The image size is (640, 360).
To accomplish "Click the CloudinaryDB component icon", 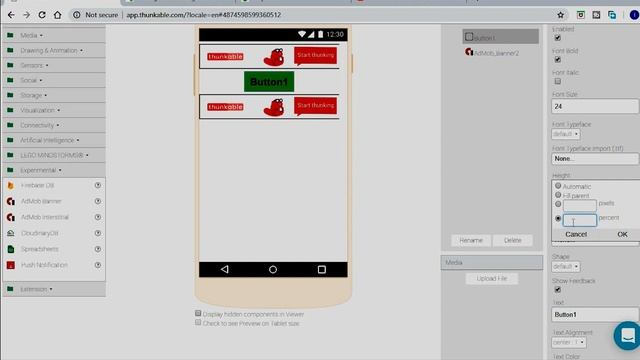I will click(11, 233).
